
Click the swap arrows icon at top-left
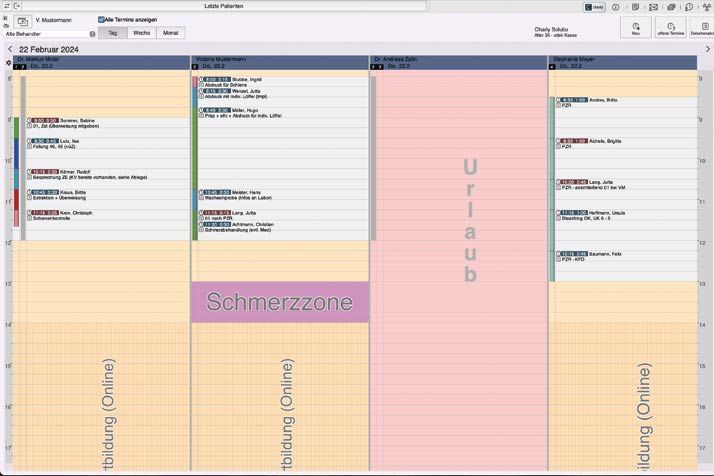point(6,6)
